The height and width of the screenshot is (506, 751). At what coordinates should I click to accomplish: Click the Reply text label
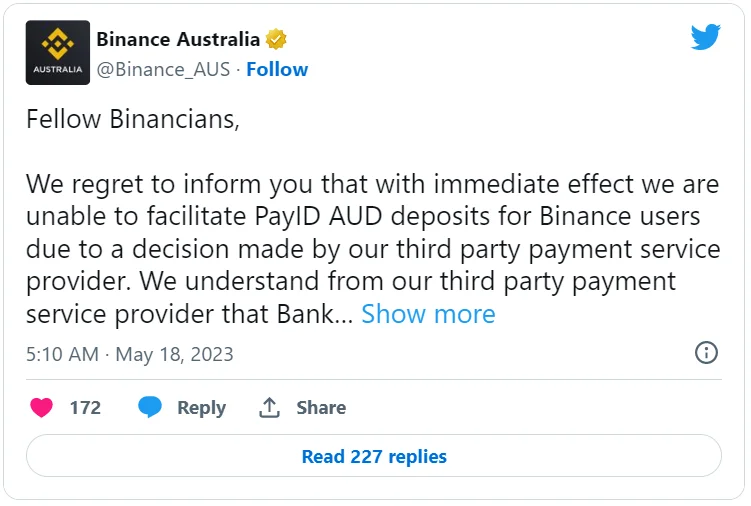[201, 408]
